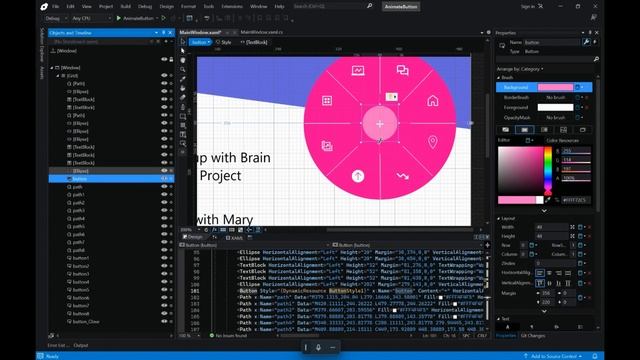This screenshot has width=640, height=360.
Task: Toggle visibility eye of path8
Action: coord(164,250)
